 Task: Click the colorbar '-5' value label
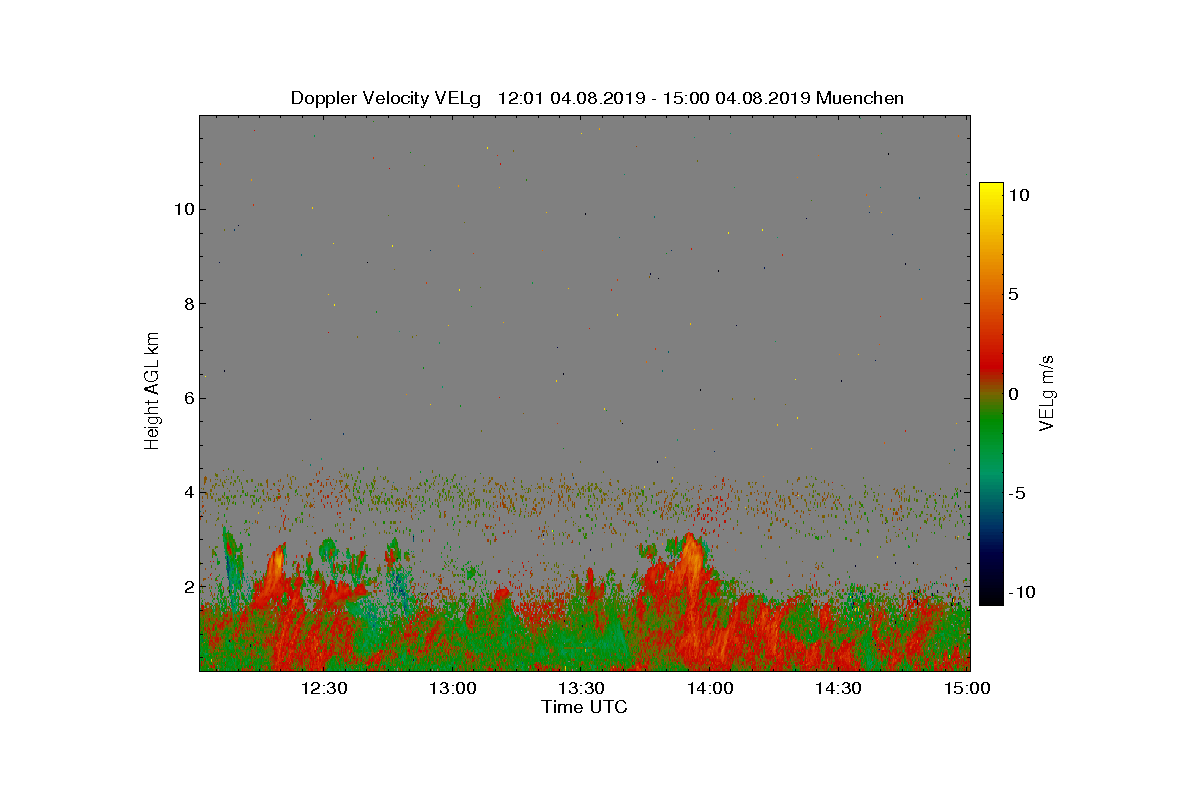pyautogui.click(x=1017, y=493)
